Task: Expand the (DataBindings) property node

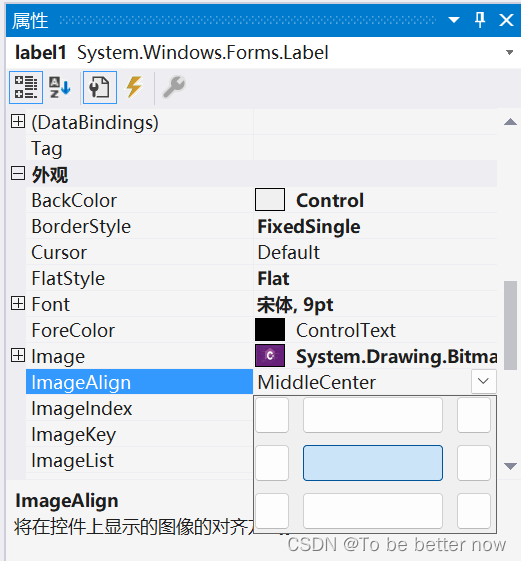Action: [18, 121]
